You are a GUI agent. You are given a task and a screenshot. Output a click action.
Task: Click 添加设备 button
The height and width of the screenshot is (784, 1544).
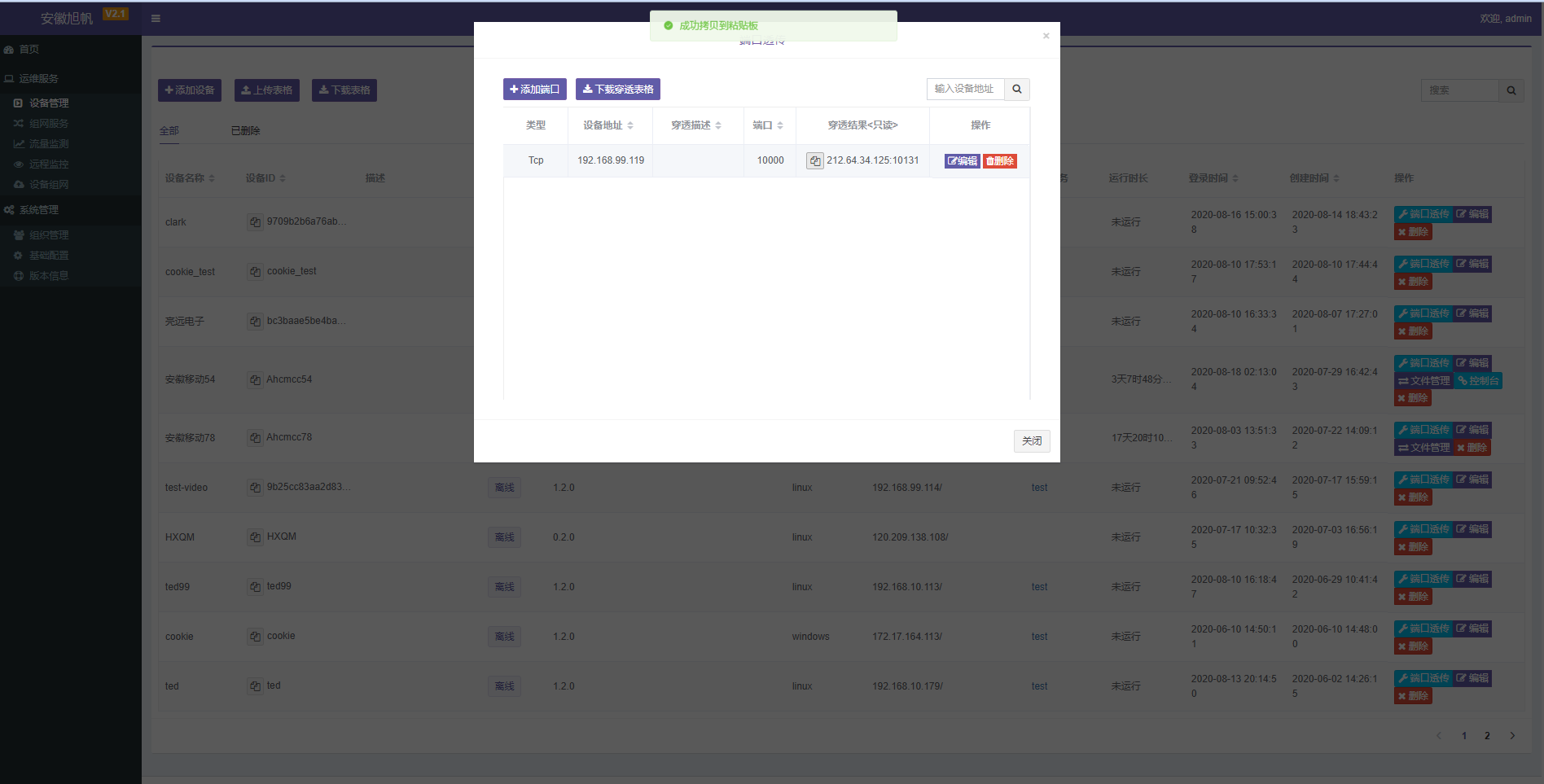190,90
